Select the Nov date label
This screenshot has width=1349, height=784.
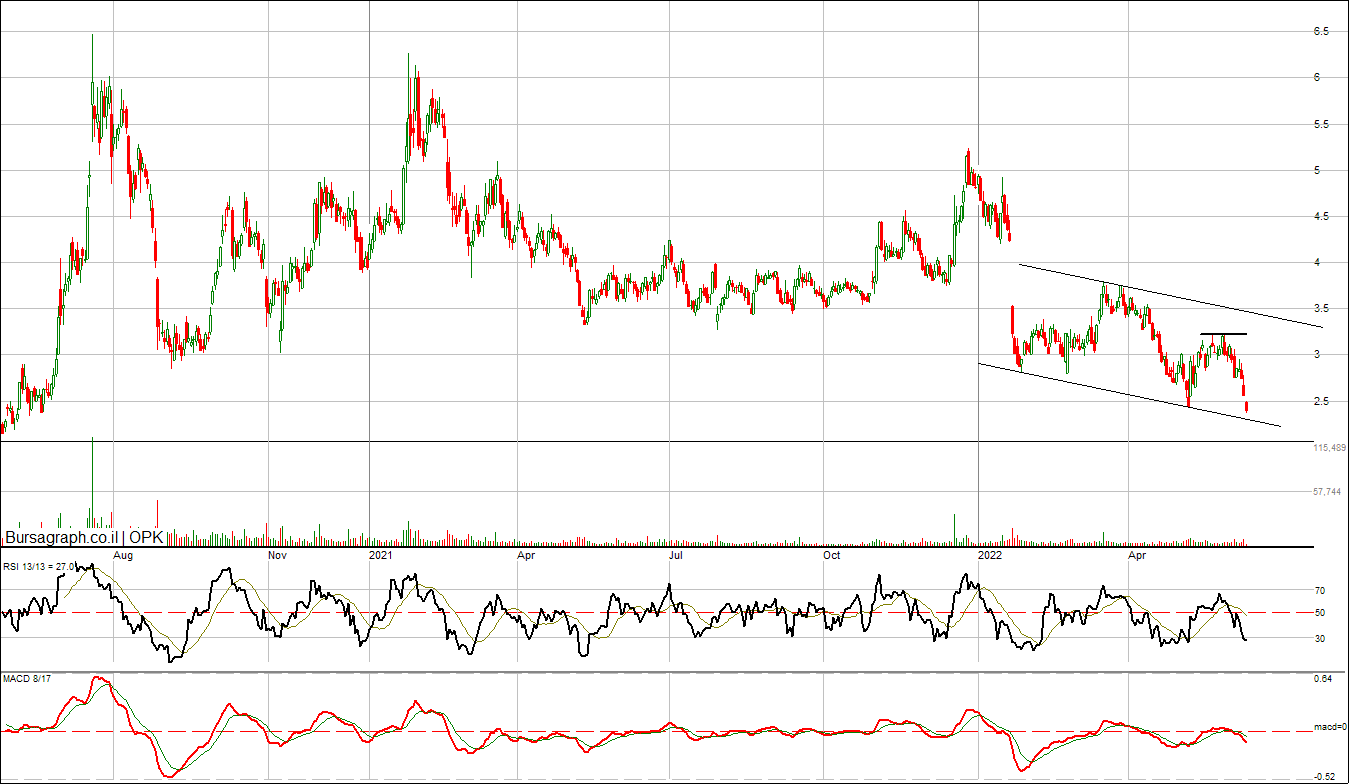tap(278, 554)
